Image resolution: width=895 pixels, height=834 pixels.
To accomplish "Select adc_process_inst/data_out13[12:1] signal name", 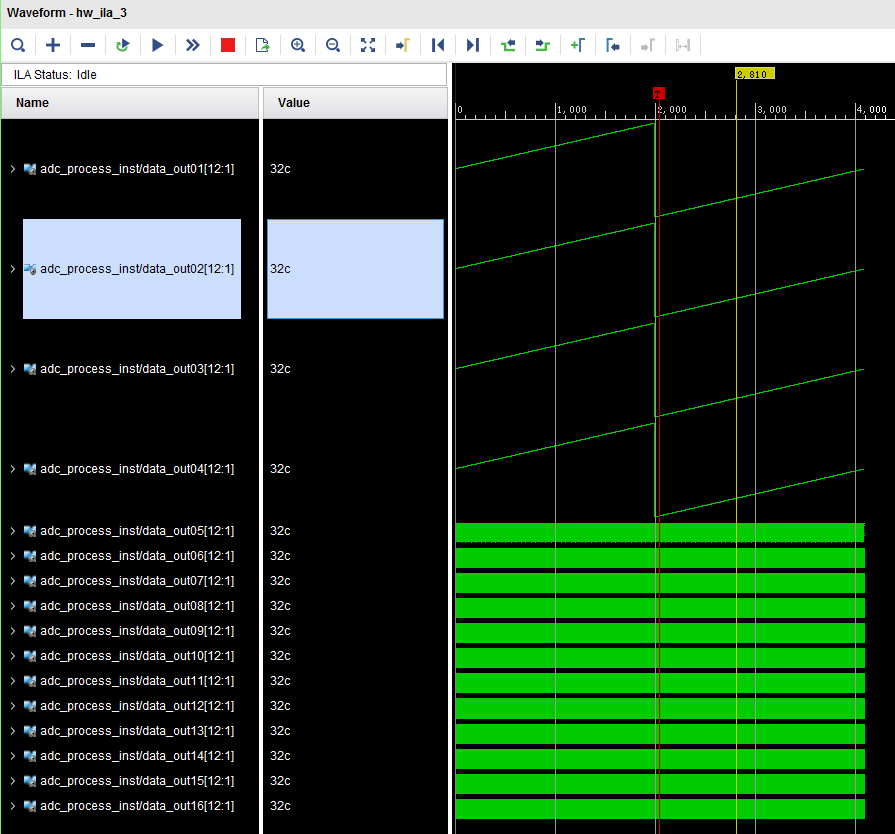I will point(137,731).
